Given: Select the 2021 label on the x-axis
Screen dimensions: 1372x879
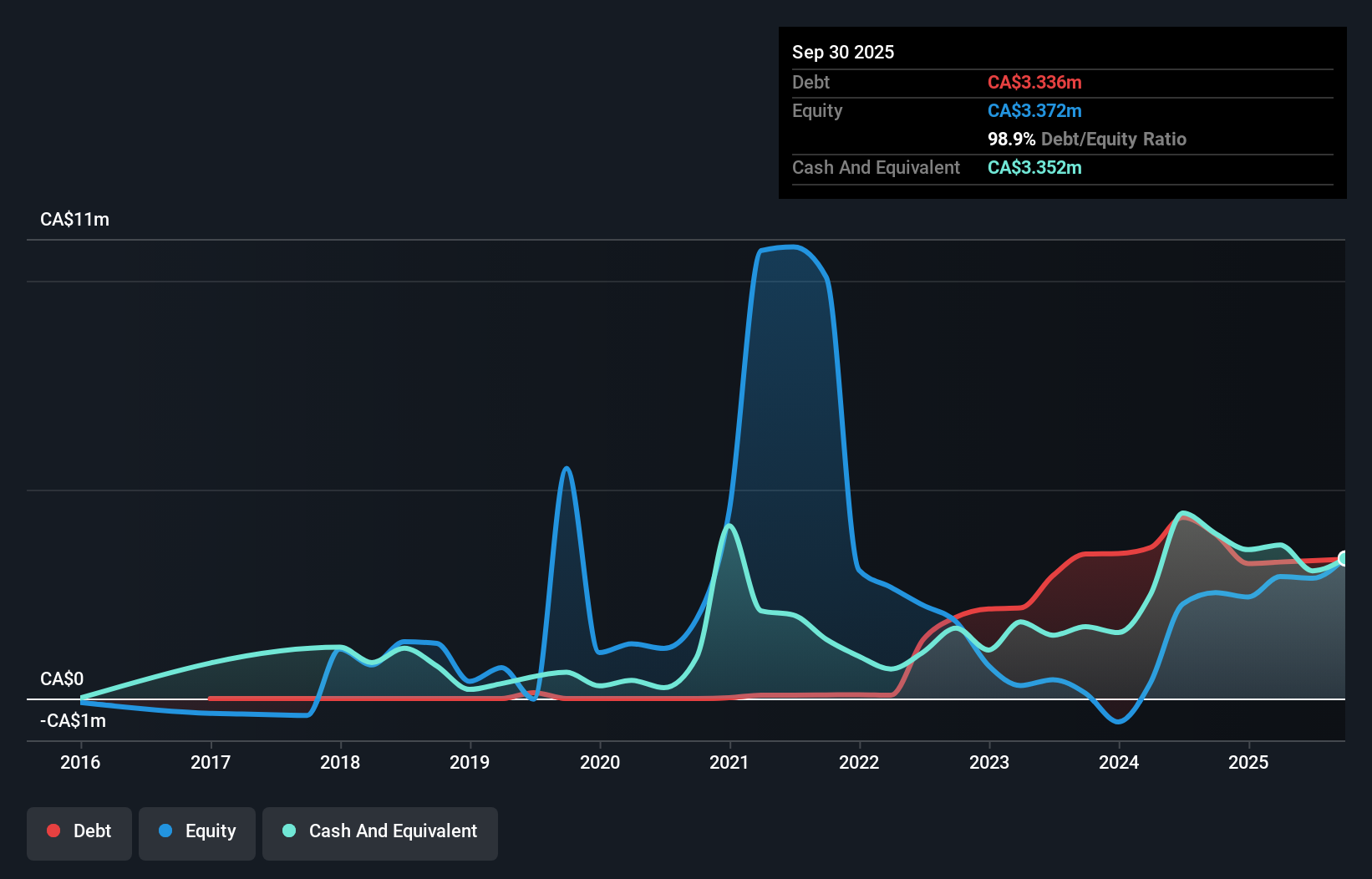Looking at the screenshot, I should pos(729,762).
